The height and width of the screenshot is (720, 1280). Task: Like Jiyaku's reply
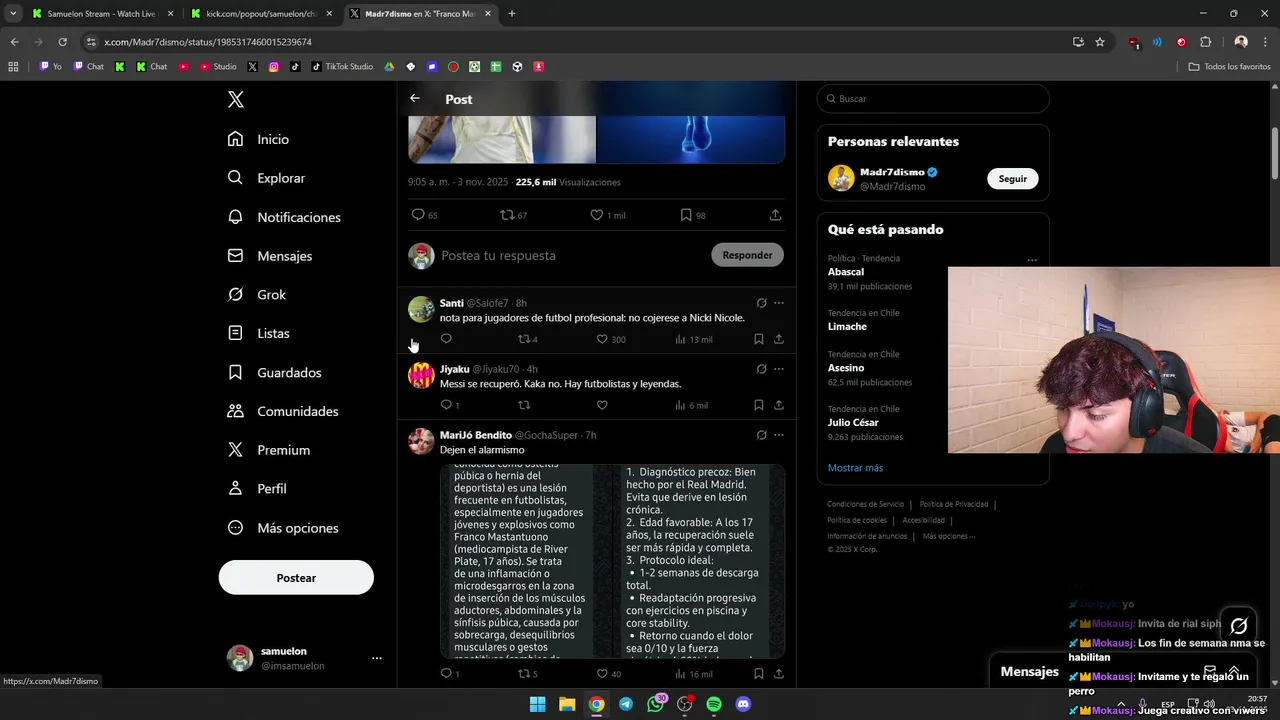tap(602, 405)
